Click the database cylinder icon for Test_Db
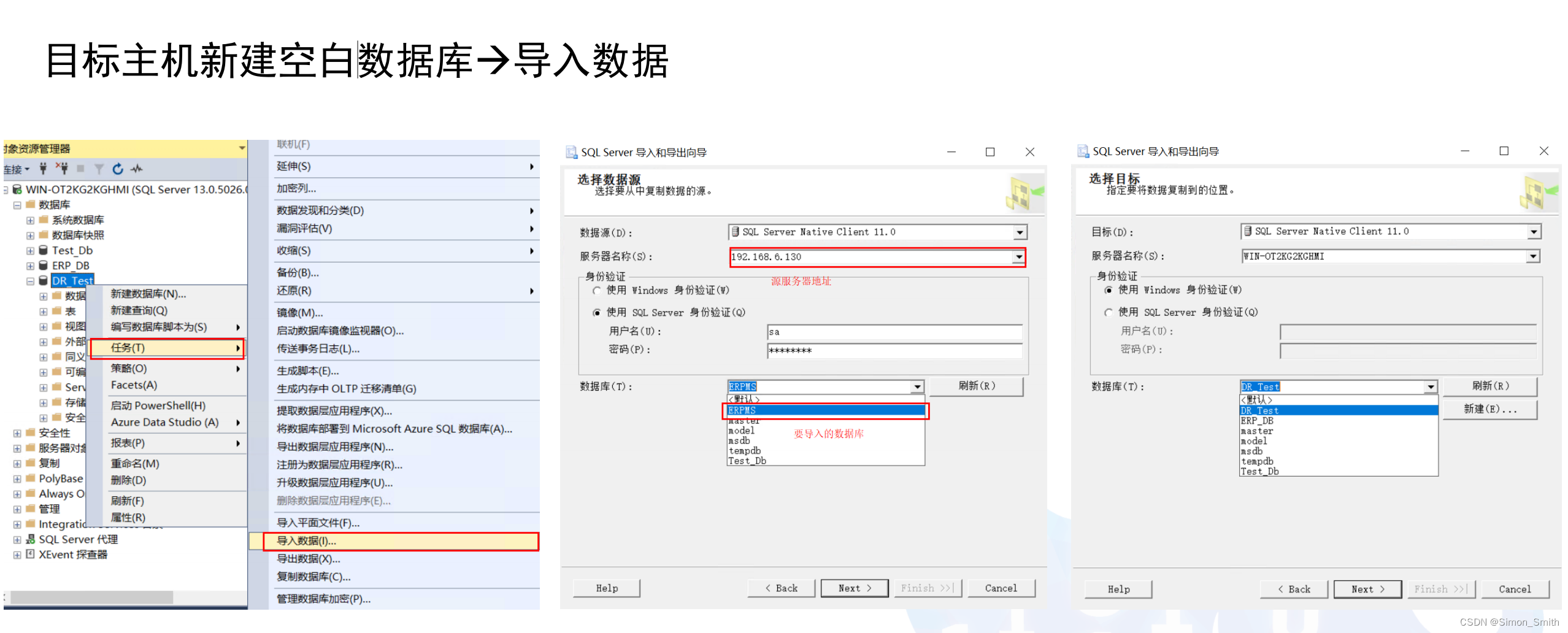1568x633 pixels. (44, 250)
